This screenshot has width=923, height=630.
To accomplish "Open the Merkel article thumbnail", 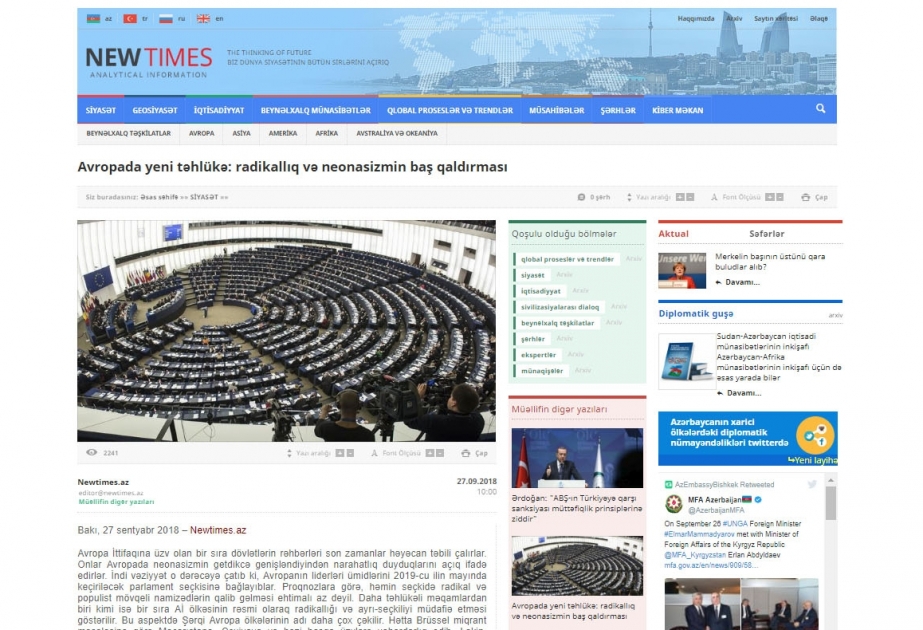I will point(682,270).
